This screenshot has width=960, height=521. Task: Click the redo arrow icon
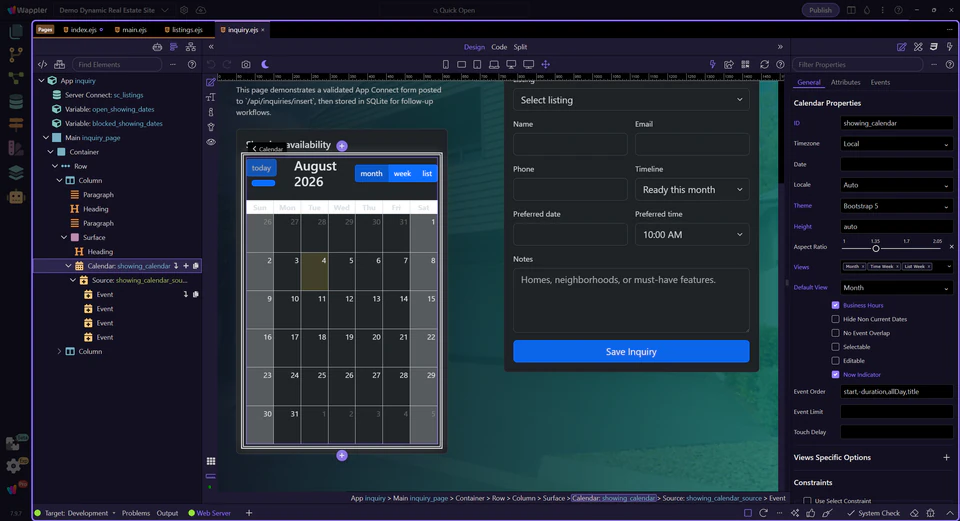coord(227,64)
